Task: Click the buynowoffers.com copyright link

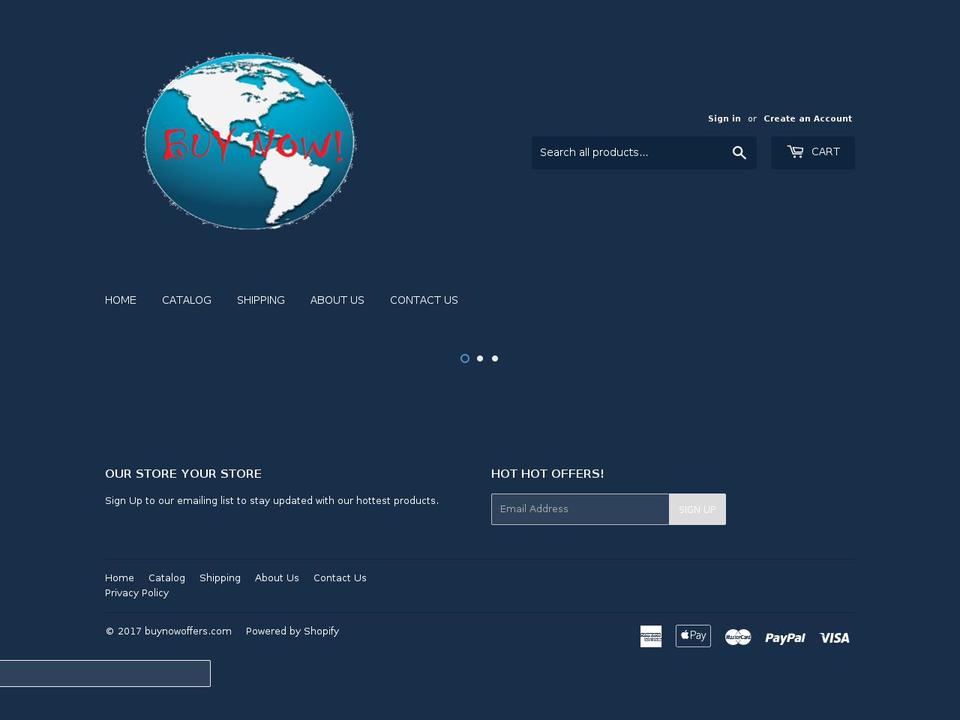Action: [188, 631]
